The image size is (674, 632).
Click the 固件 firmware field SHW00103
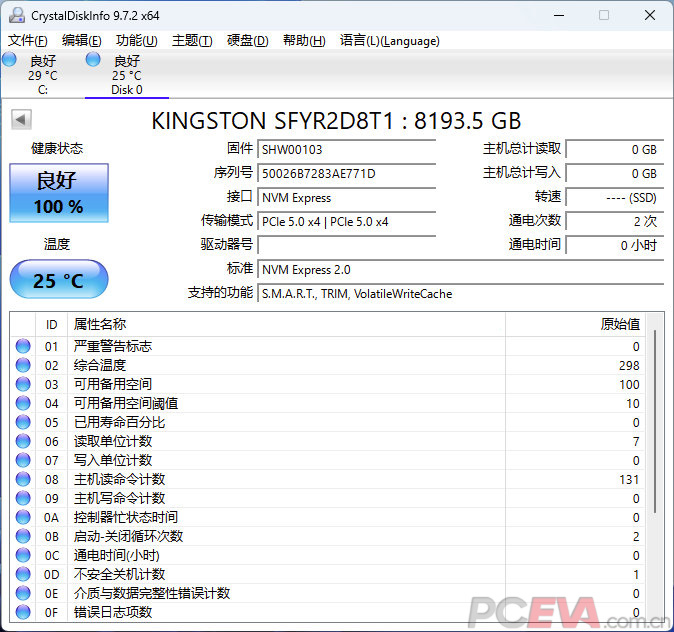point(346,149)
